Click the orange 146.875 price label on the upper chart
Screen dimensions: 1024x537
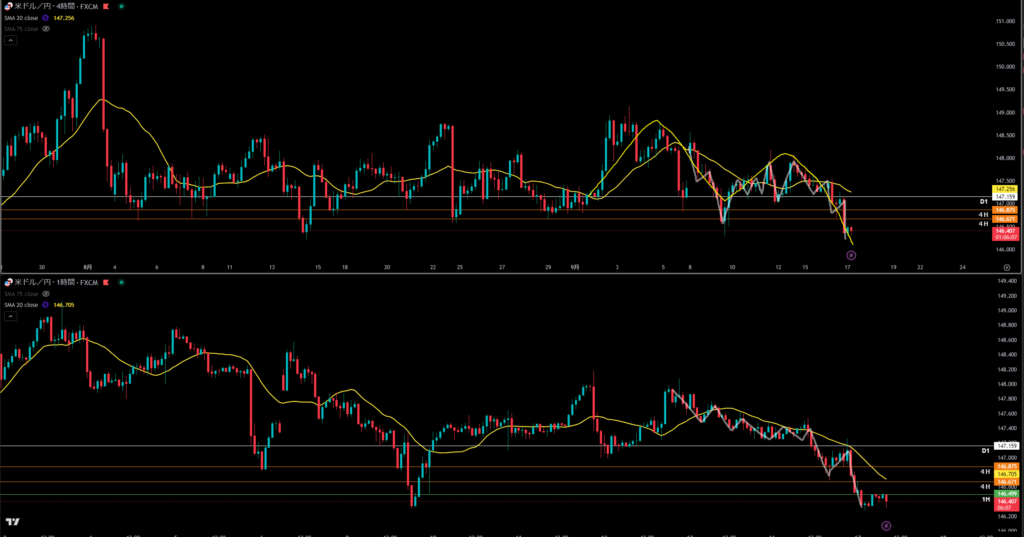point(1004,211)
